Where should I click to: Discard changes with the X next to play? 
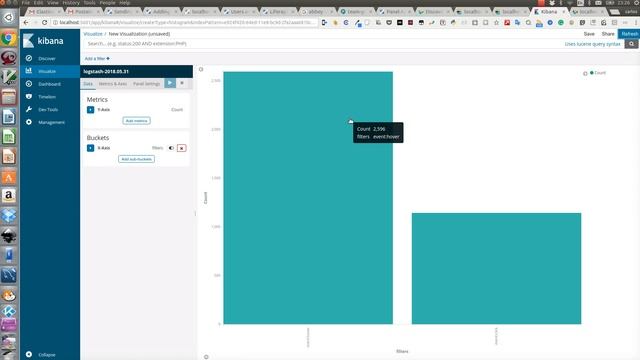coord(182,83)
